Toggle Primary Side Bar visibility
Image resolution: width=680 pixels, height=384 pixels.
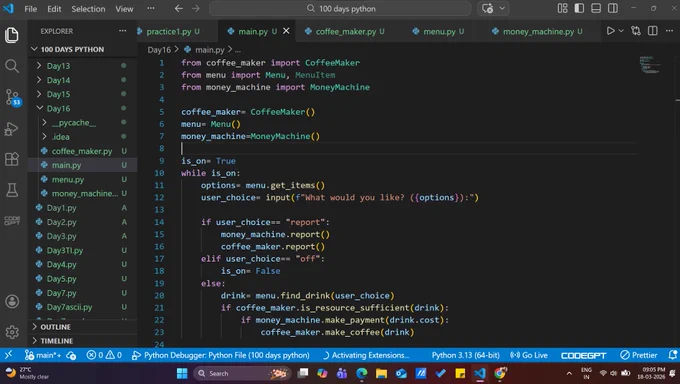pos(579,8)
